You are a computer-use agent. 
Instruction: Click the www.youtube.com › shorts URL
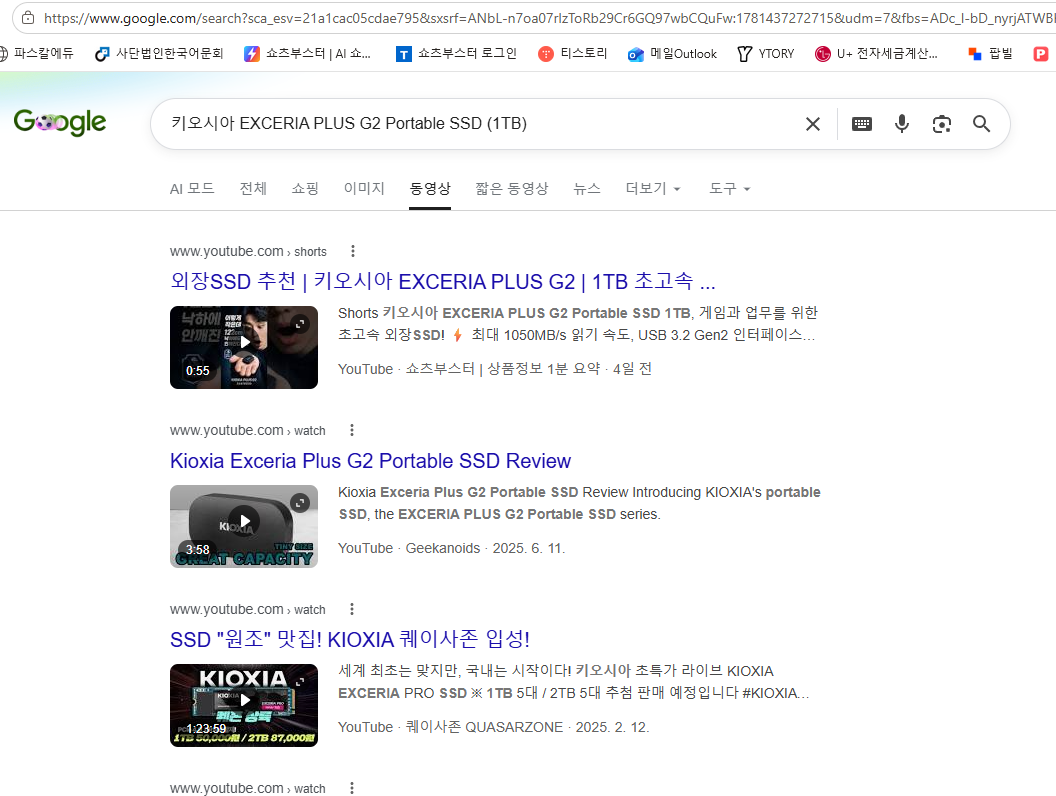tap(248, 251)
